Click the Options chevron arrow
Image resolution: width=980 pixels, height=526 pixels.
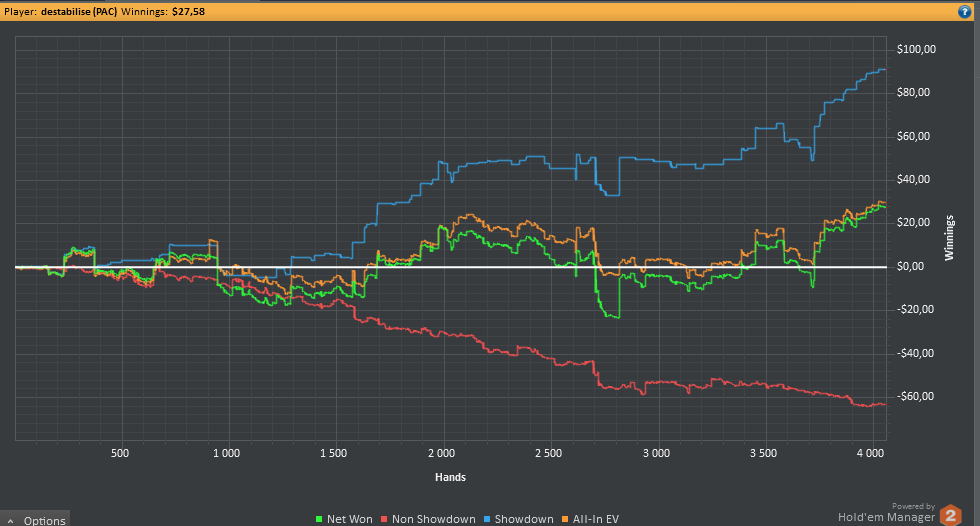tap(11, 520)
